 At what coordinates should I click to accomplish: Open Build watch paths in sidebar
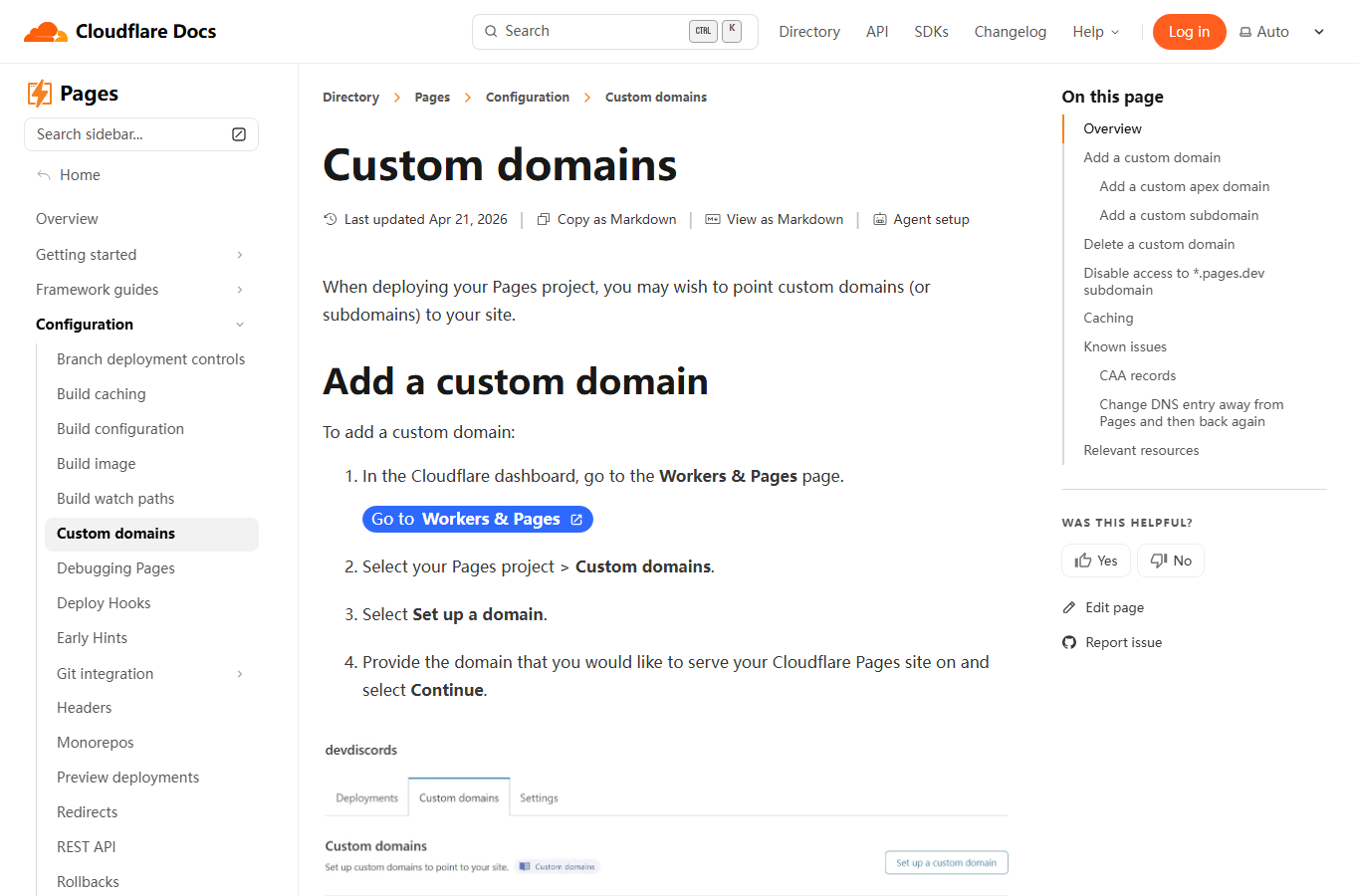115,499
